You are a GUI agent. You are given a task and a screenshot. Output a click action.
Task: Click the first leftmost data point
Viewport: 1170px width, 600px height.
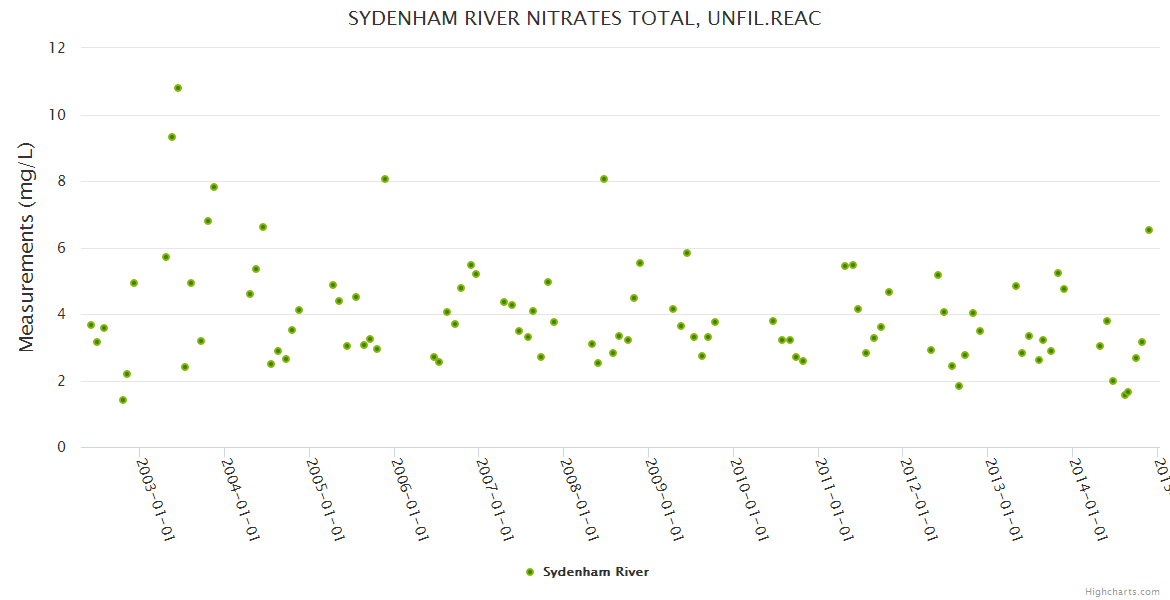(91, 325)
